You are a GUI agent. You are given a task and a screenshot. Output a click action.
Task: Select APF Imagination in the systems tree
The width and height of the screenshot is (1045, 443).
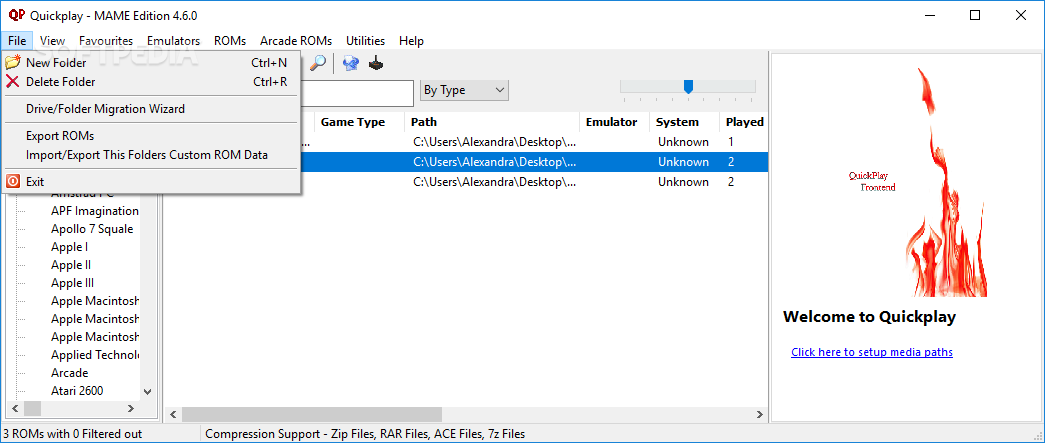[x=95, y=211]
